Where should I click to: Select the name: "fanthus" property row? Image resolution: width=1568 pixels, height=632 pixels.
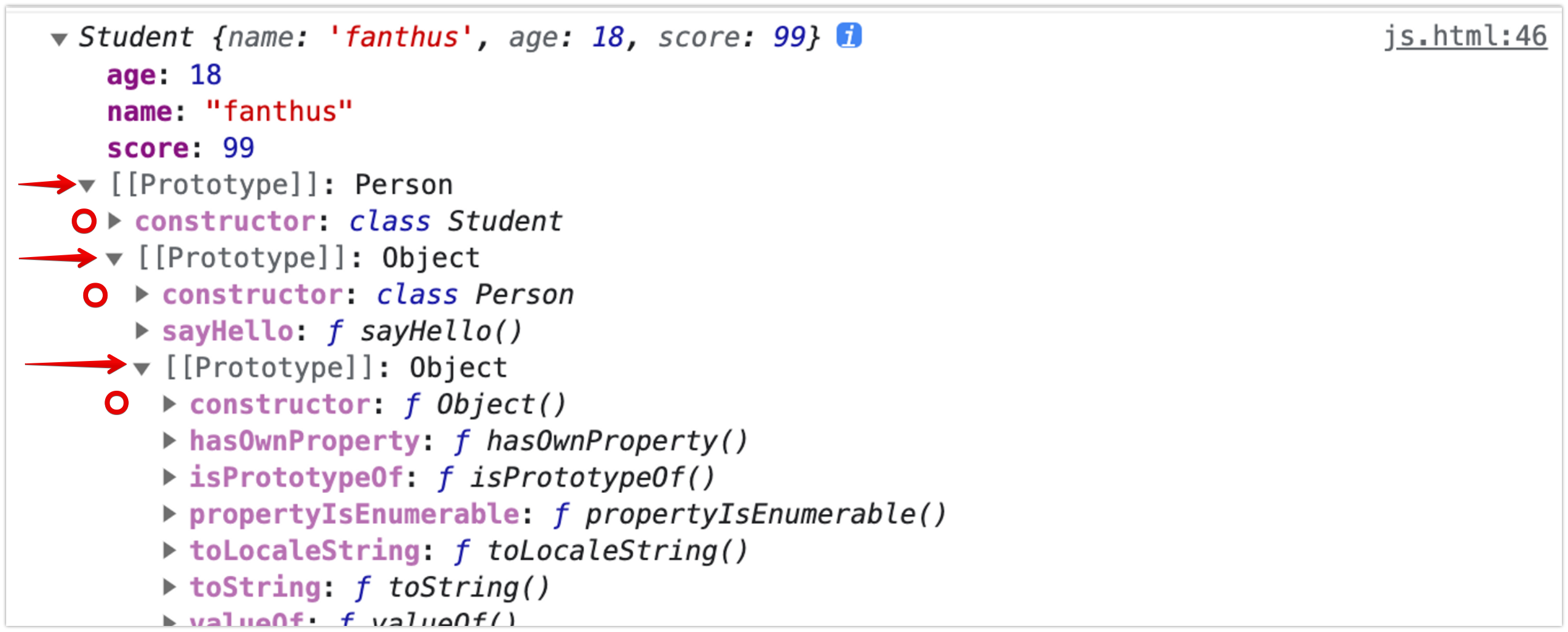pos(230,112)
